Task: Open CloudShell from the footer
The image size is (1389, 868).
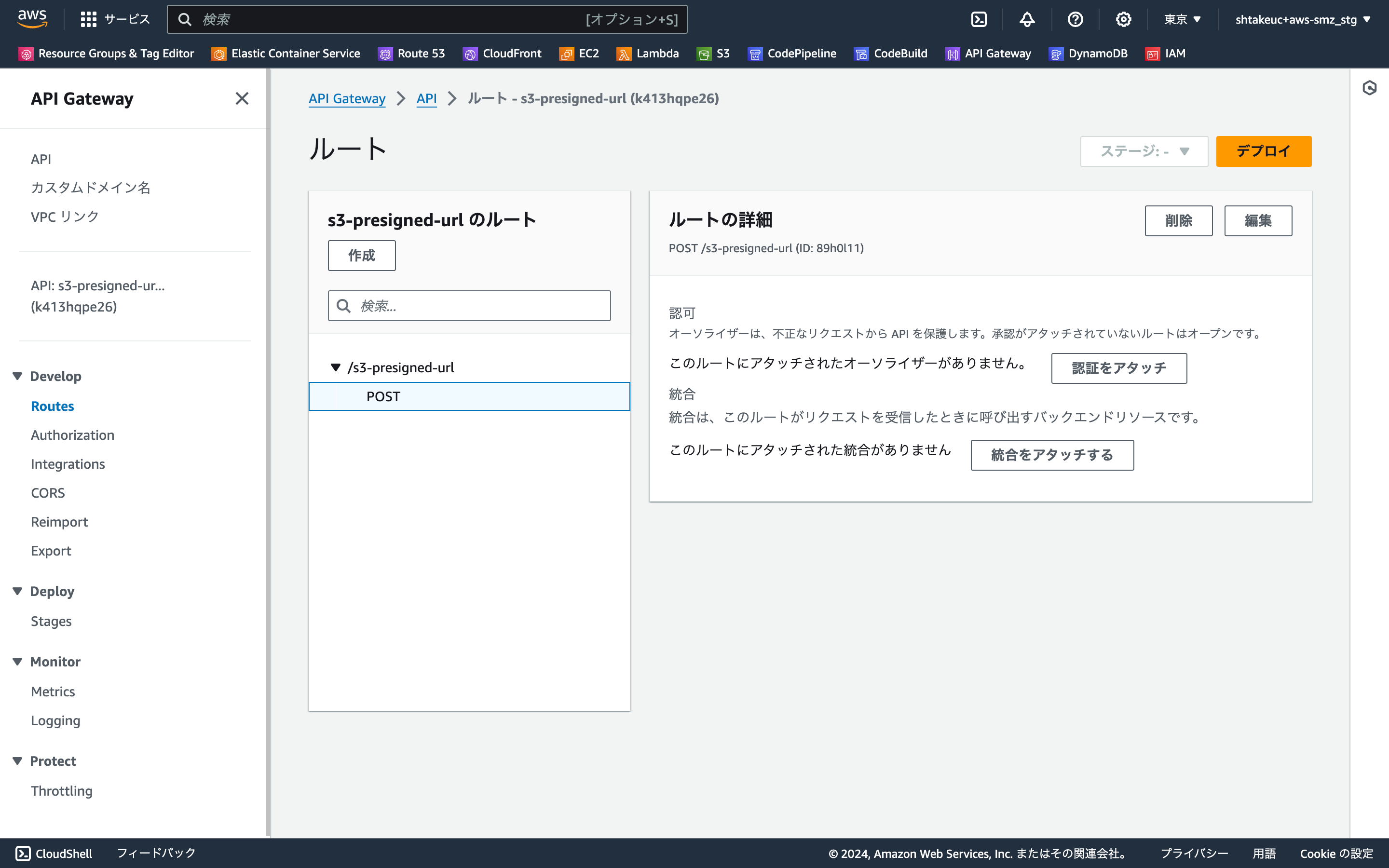Action: (54, 853)
